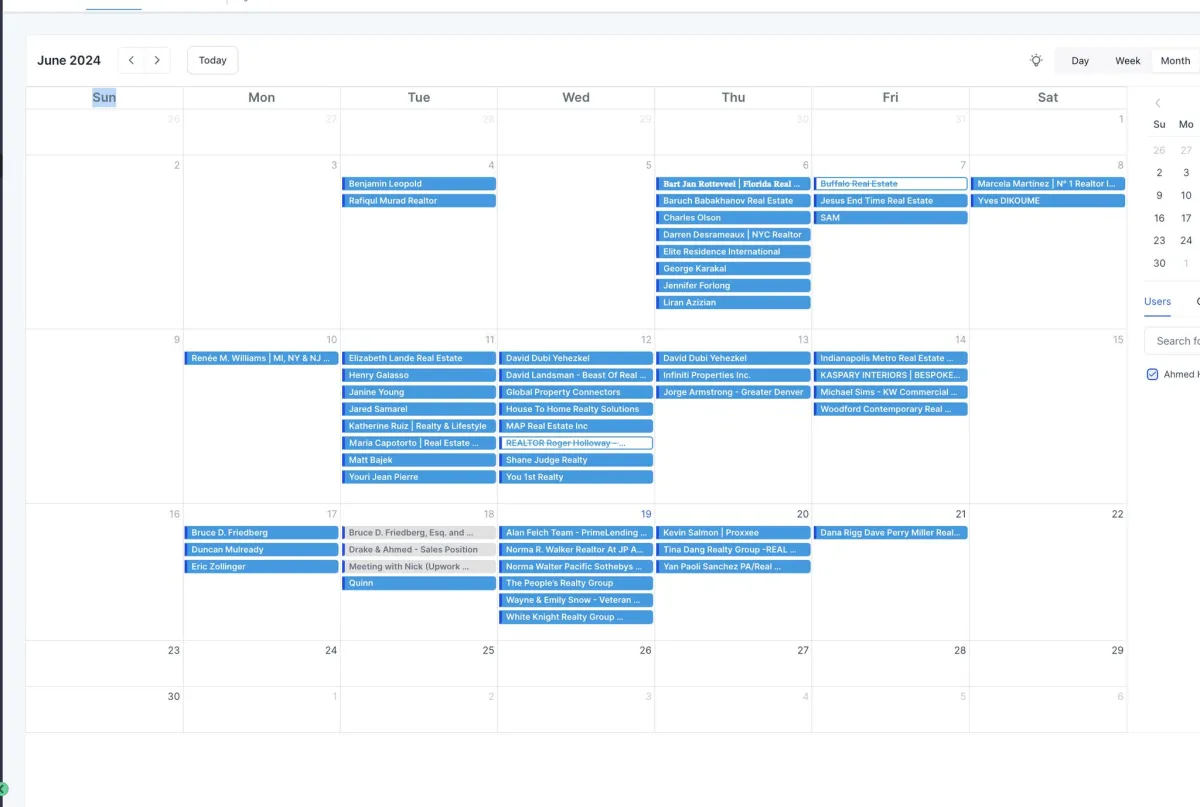The height and width of the screenshot is (807, 1200).
Task: Open Global Property Connectors event
Action: pos(576,392)
